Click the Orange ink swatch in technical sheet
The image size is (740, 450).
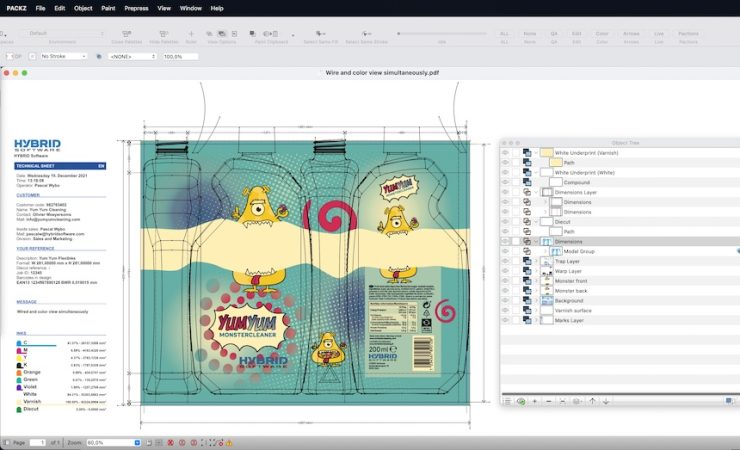coord(19,373)
